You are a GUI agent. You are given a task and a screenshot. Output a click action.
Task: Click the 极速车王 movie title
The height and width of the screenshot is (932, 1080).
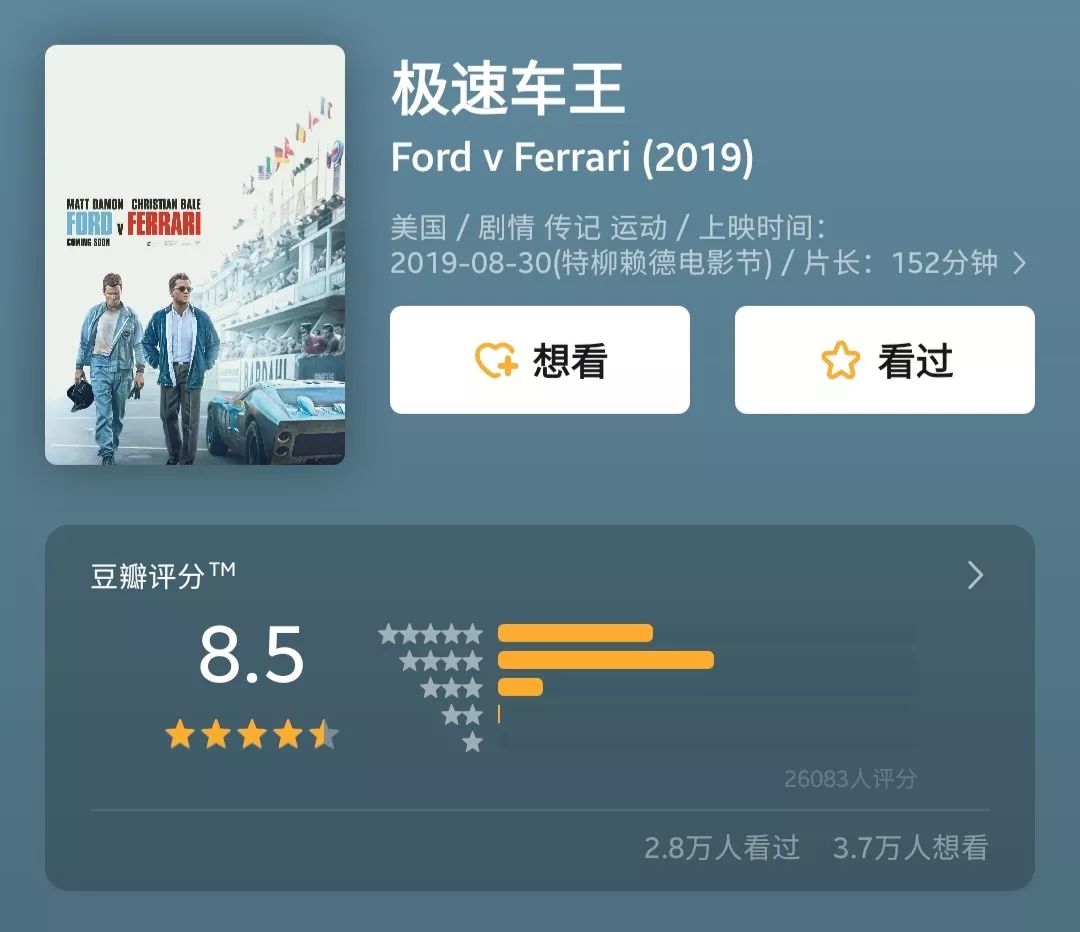(x=508, y=90)
